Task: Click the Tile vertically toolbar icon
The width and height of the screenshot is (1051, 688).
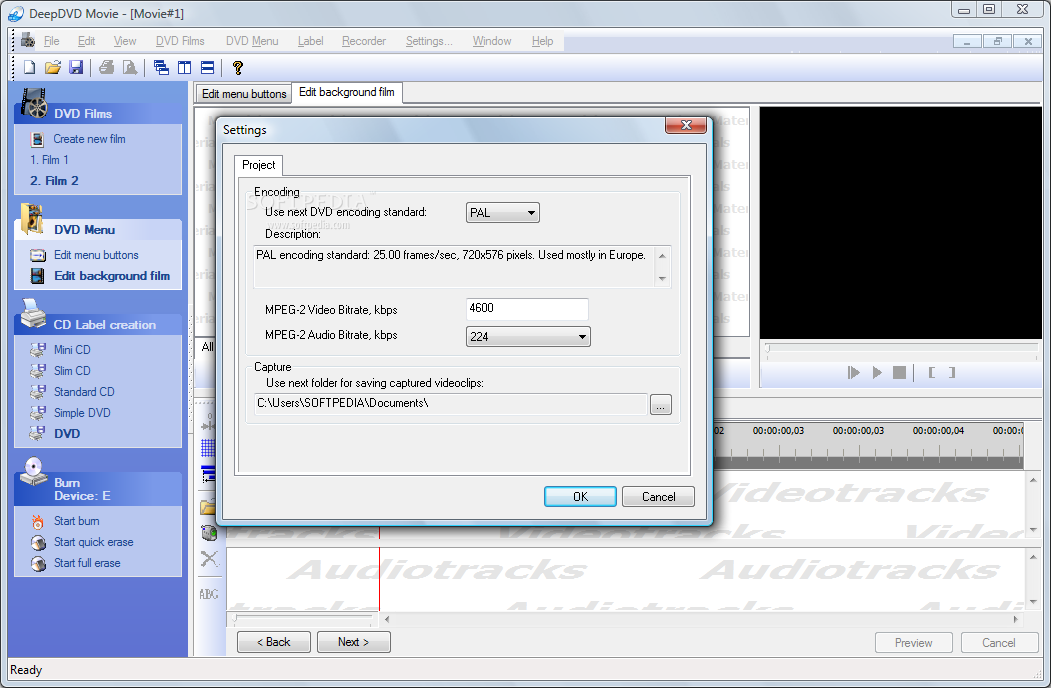Action: pyautogui.click(x=184, y=67)
